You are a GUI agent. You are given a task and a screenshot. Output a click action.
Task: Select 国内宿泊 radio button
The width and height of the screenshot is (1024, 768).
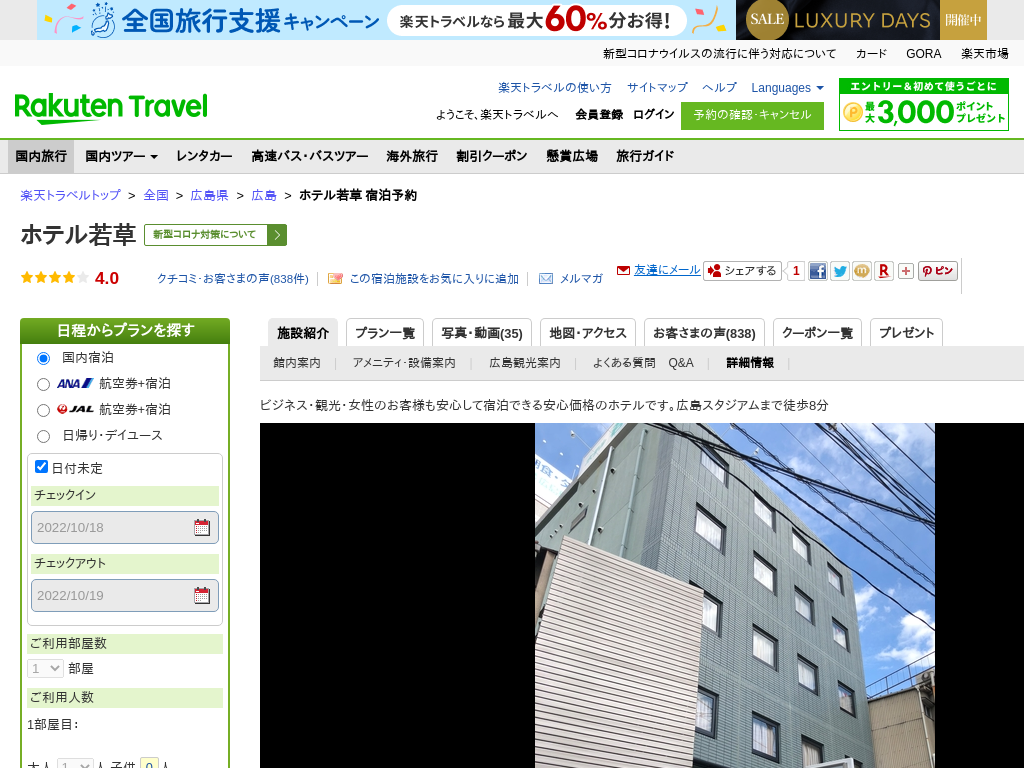(x=43, y=358)
